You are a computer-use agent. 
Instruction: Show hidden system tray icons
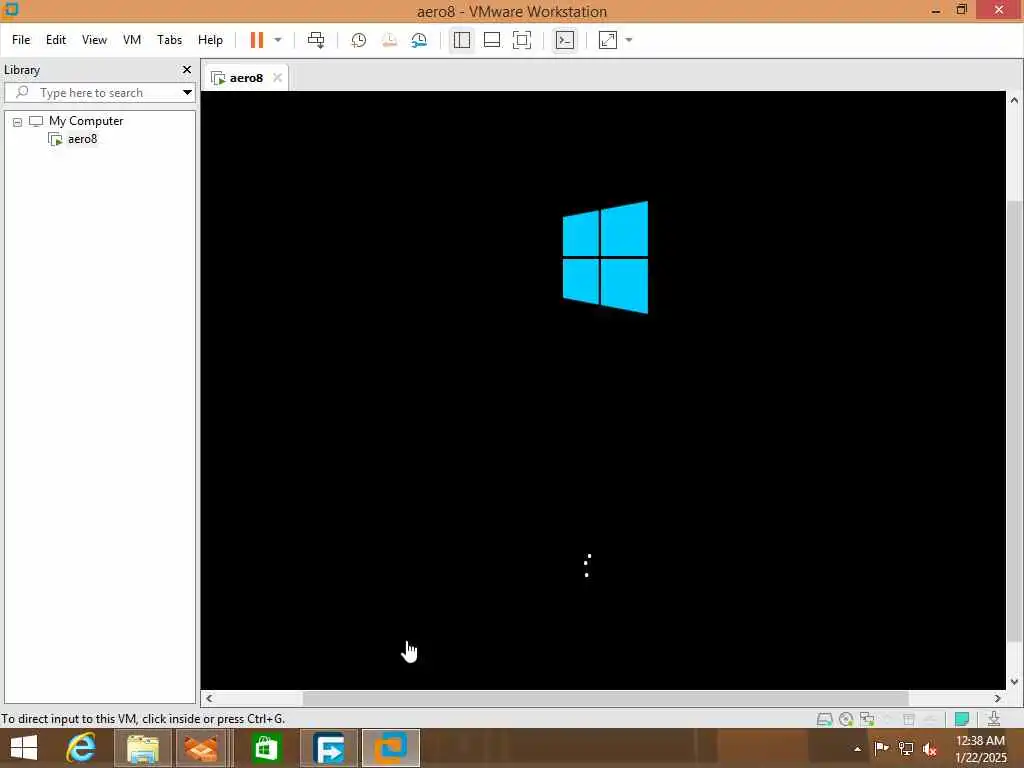coord(857,749)
